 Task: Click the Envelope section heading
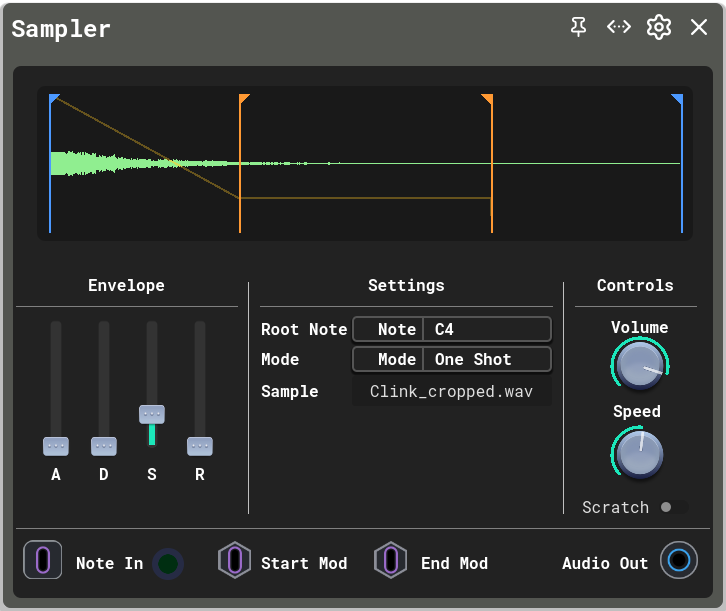[x=126, y=285]
